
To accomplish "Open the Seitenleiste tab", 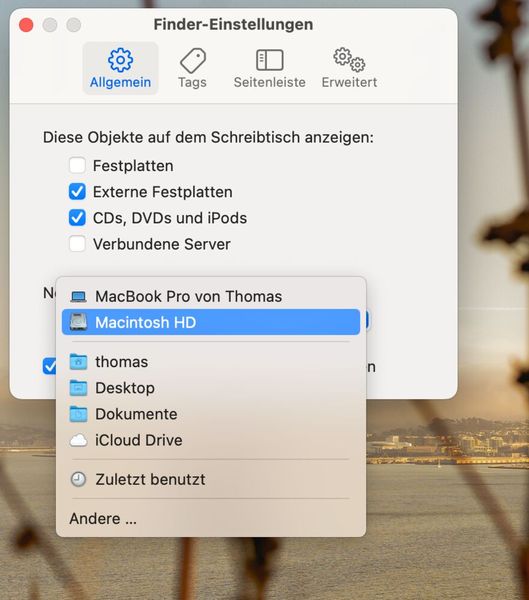I will (269, 68).
